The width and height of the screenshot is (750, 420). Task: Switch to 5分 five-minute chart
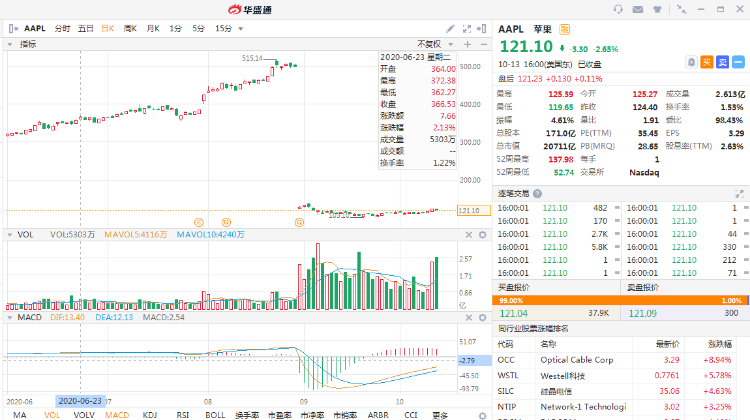199,29
